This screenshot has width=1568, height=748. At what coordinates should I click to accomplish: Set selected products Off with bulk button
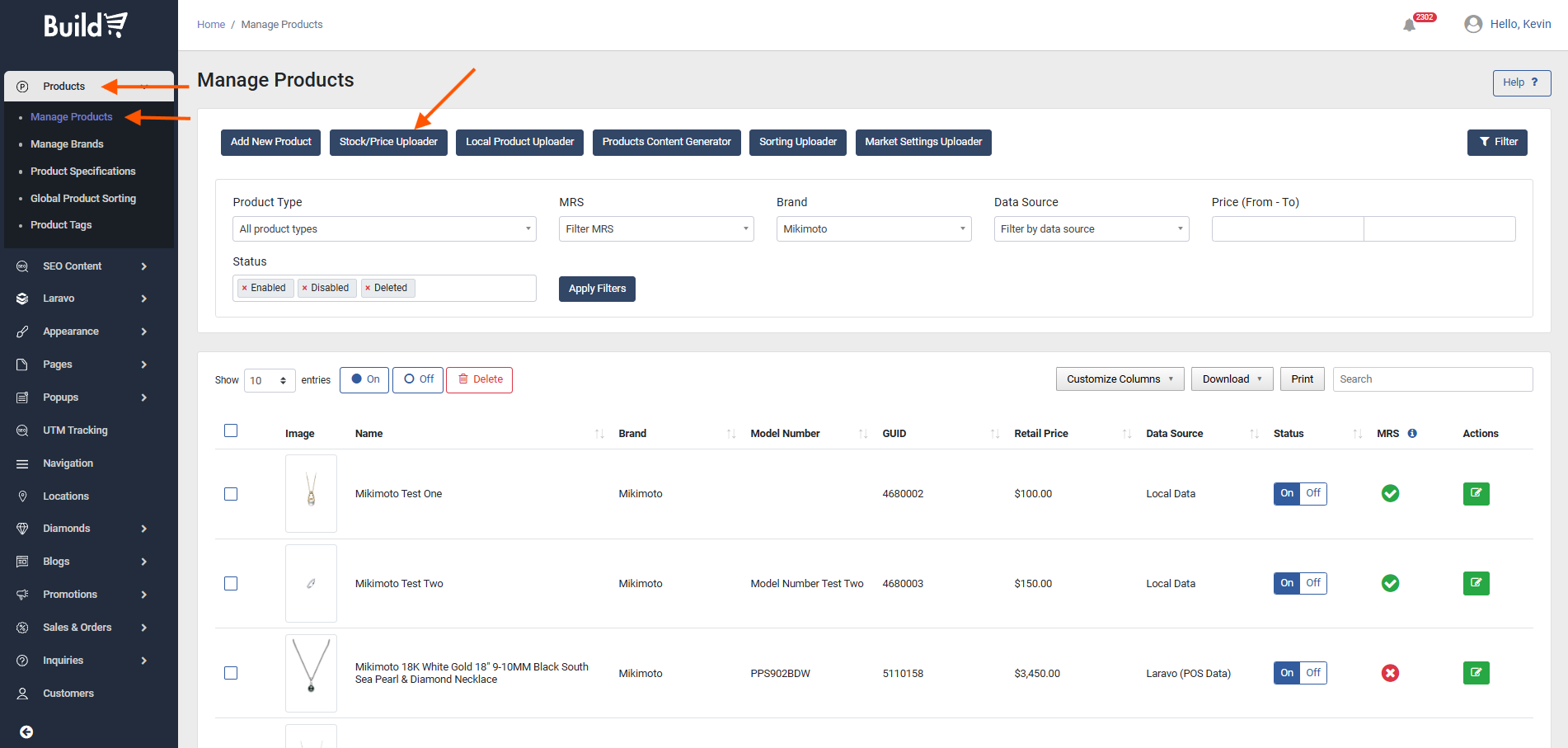(418, 379)
